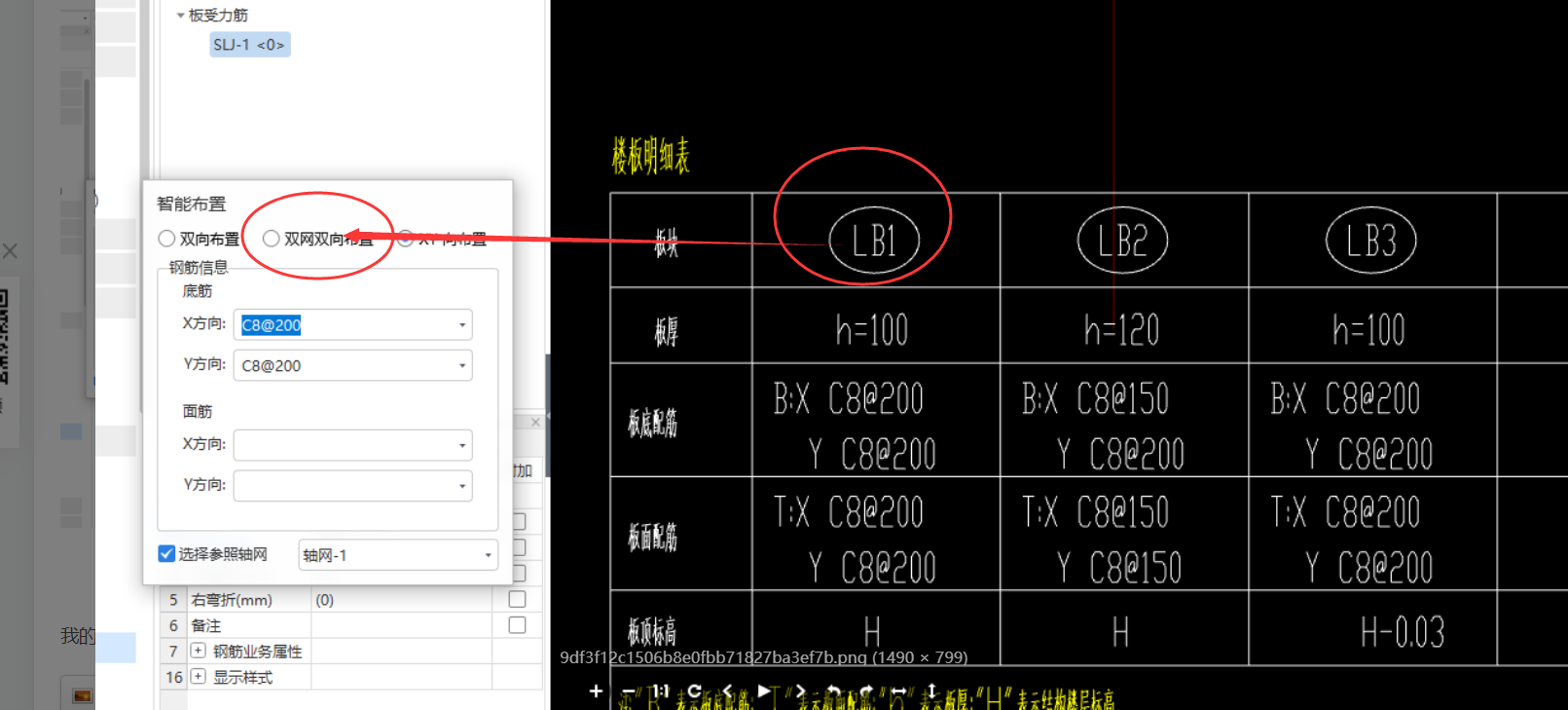
Task: Uncheck the 选择参照轴网 checkbox
Action: click(166, 554)
